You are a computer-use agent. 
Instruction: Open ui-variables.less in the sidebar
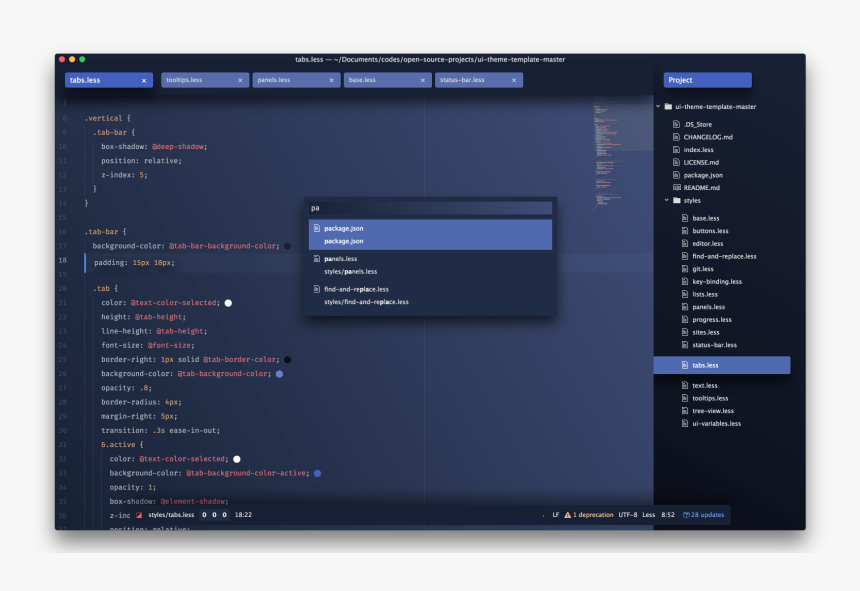coord(716,423)
